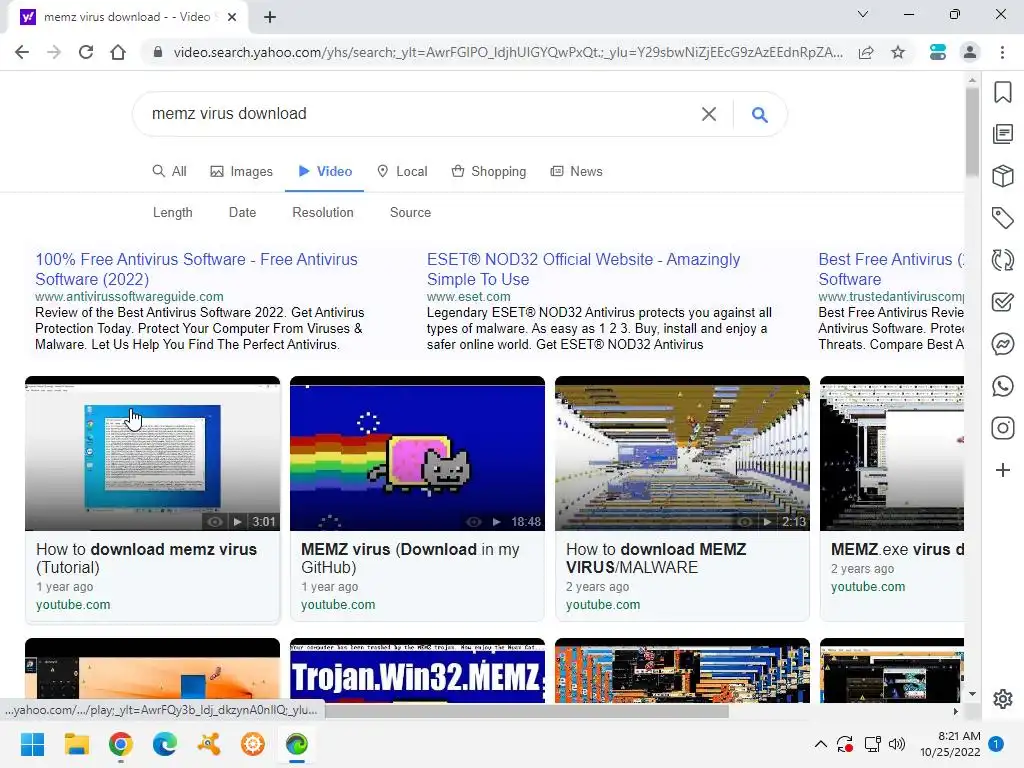
Task: Open the Trojan.Win32.MEMZ video thumbnail
Action: (417, 671)
